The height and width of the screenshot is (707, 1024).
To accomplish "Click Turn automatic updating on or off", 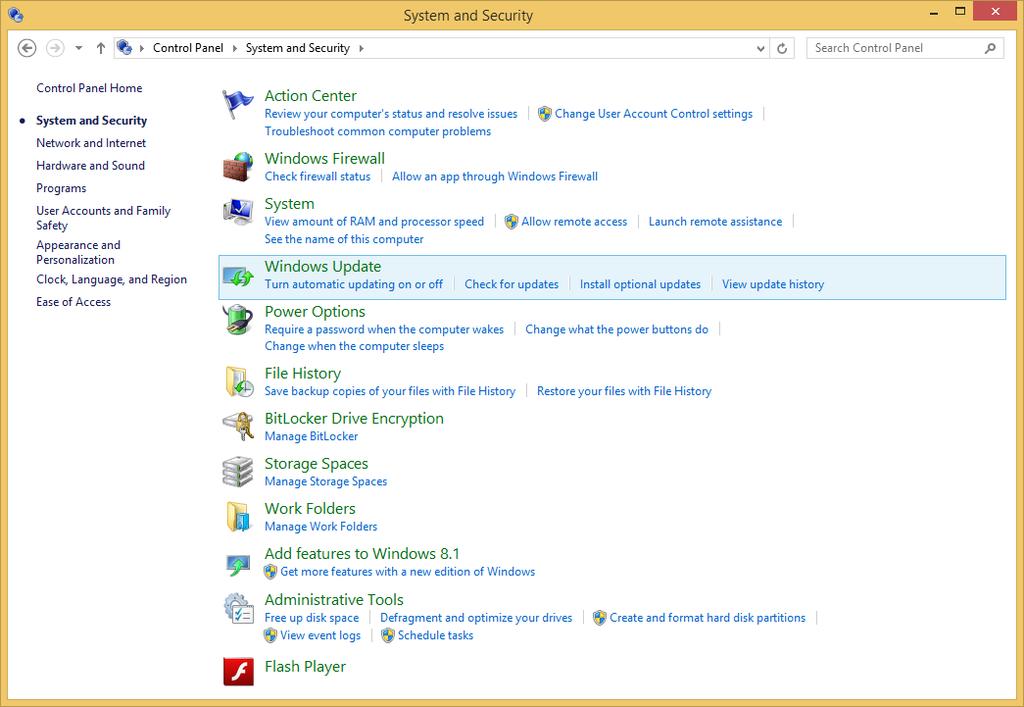I will [353, 285].
